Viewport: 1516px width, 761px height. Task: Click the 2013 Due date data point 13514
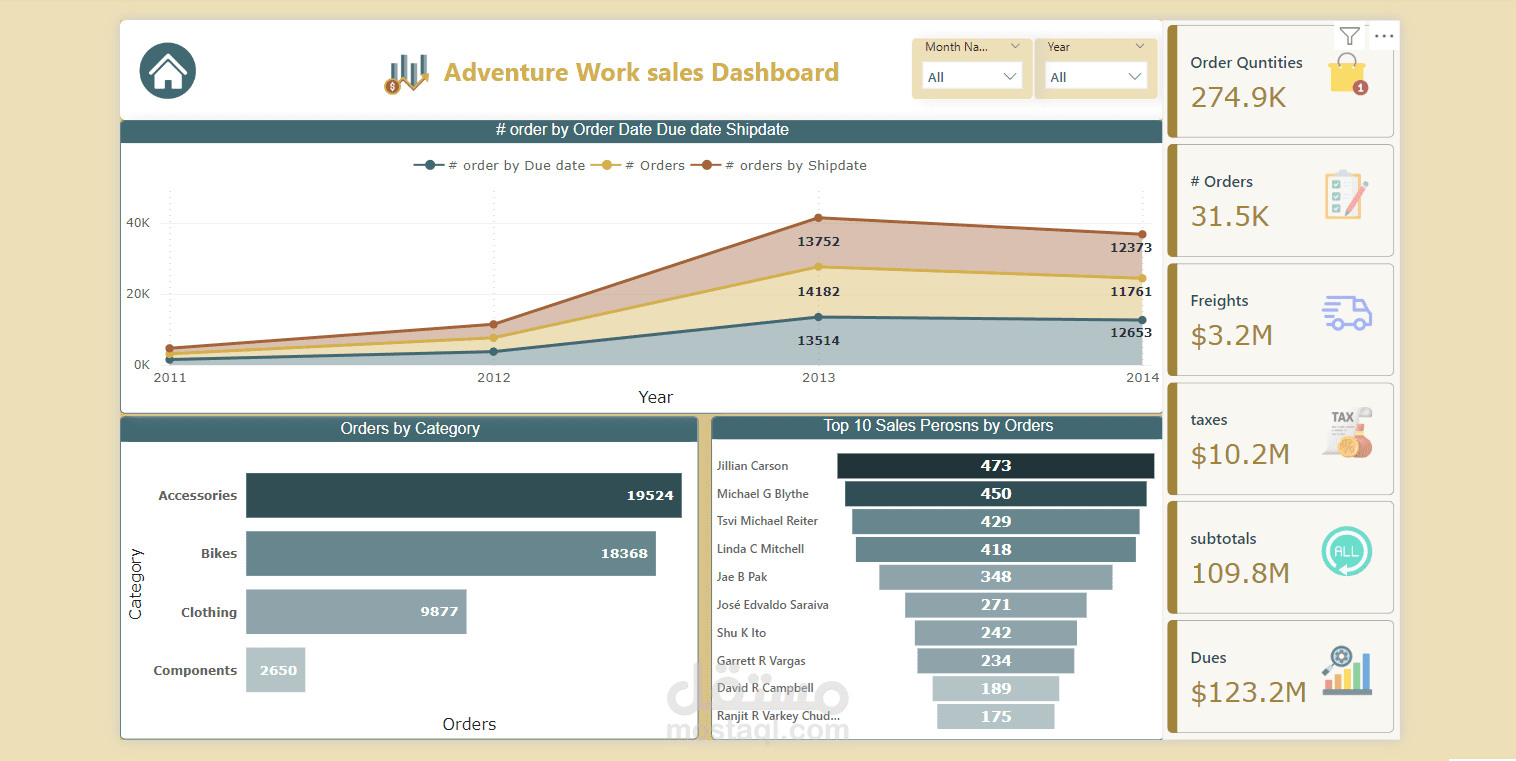point(818,317)
